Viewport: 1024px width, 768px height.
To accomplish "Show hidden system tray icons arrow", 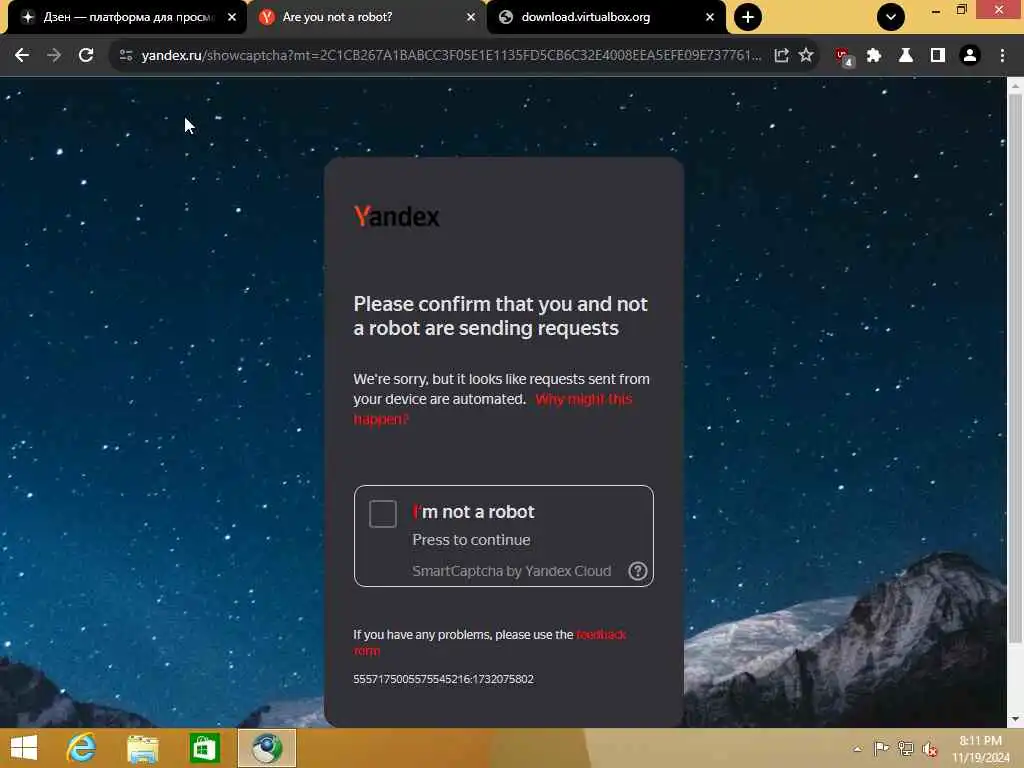I will [857, 749].
